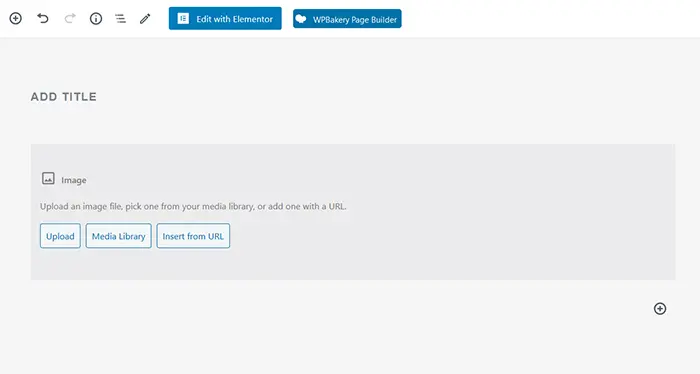Add a block with bottom-right plus icon
700x374 pixels.
(x=660, y=308)
